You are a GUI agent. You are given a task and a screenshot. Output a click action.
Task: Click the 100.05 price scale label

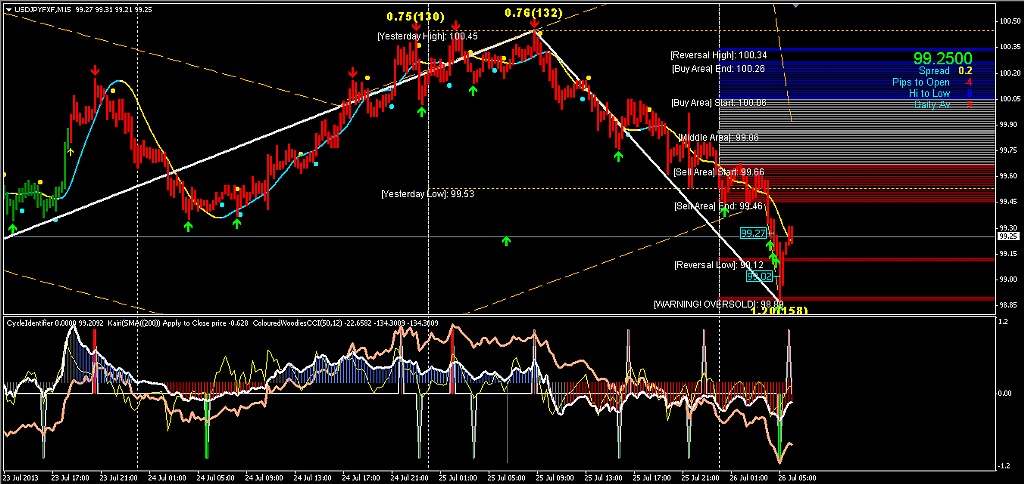tap(1009, 99)
